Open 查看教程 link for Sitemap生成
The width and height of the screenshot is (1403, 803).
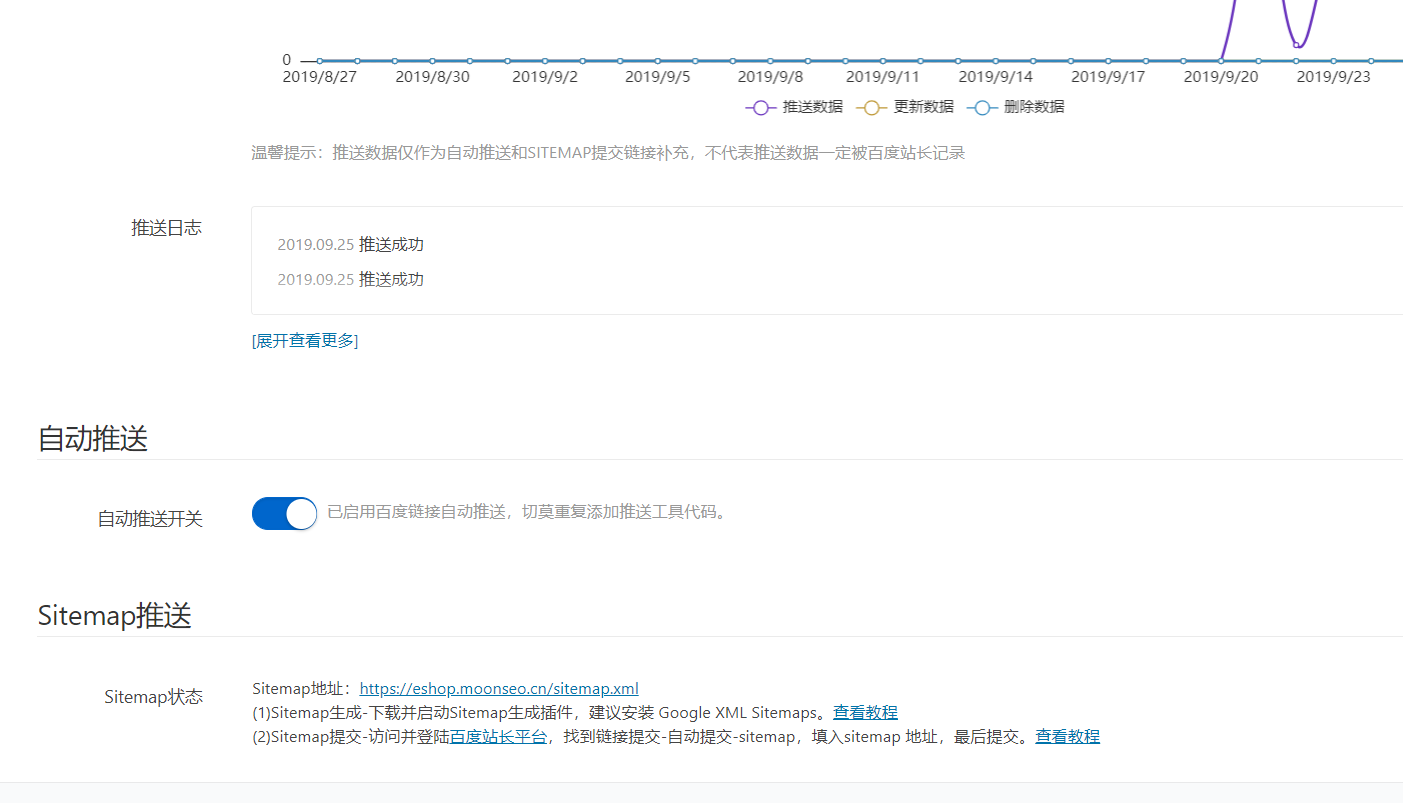(866, 712)
